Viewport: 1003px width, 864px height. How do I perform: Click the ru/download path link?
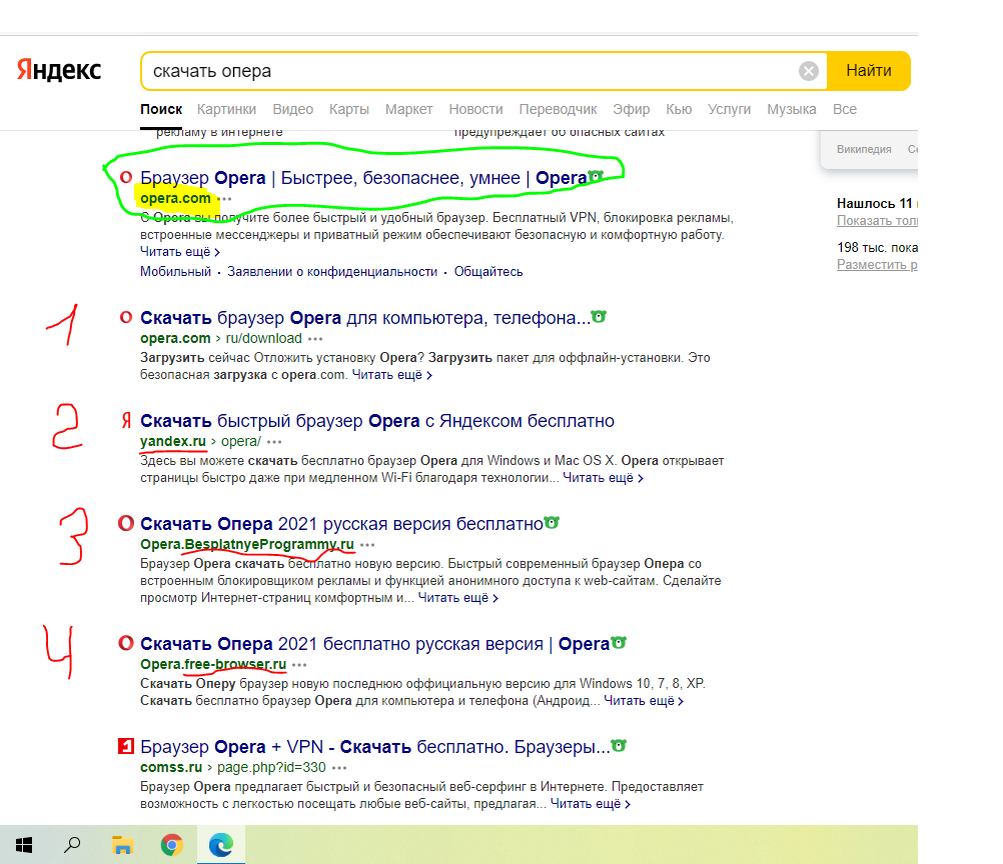264,338
